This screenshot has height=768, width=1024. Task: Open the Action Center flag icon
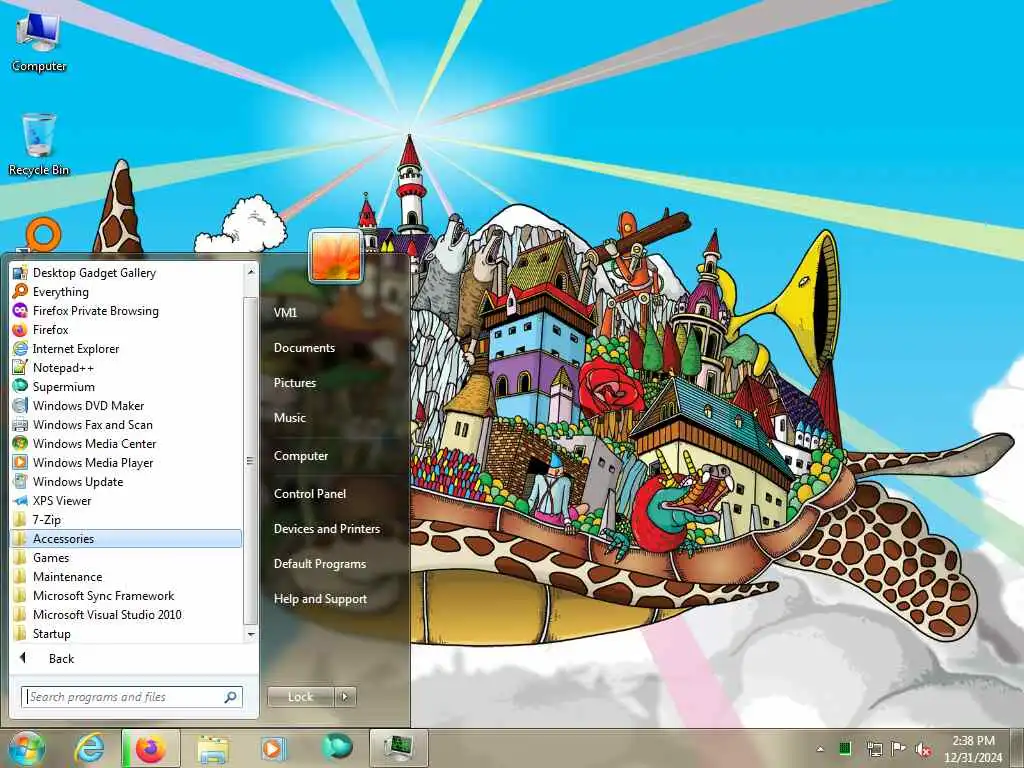pos(899,749)
